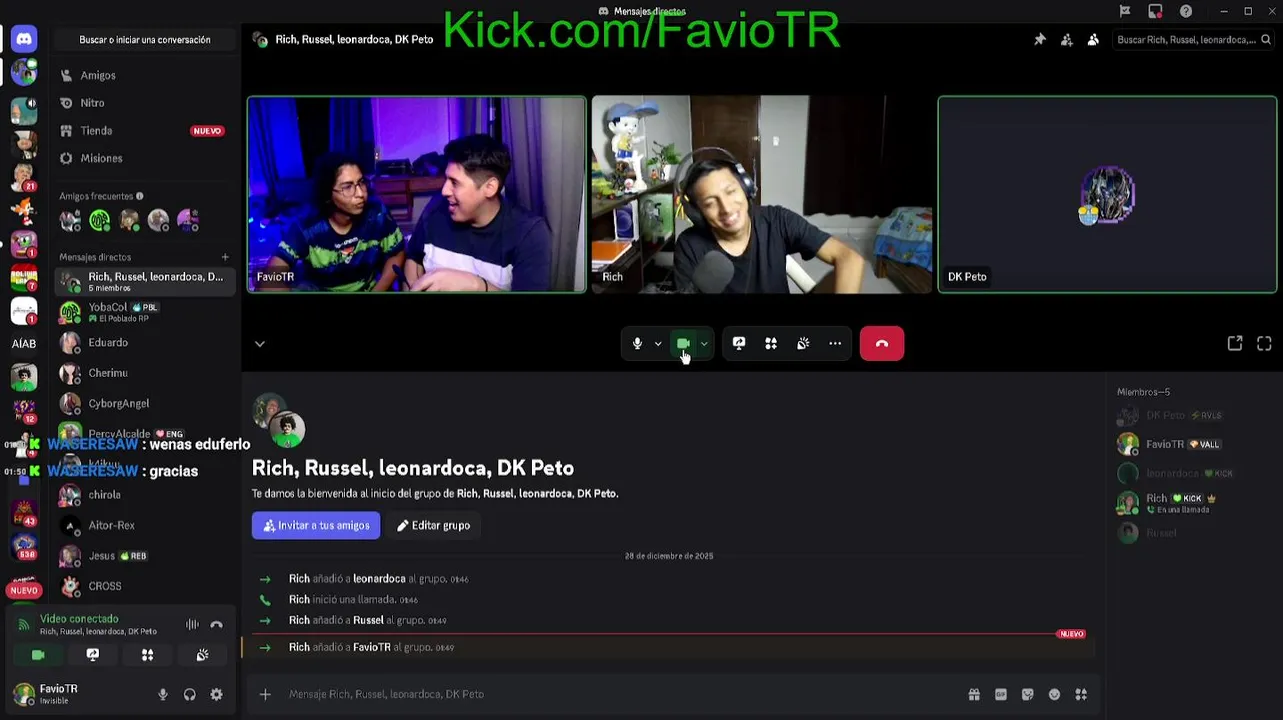1283x720 pixels.
Task: Open quests flag icon in title bar
Action: coord(1125,11)
